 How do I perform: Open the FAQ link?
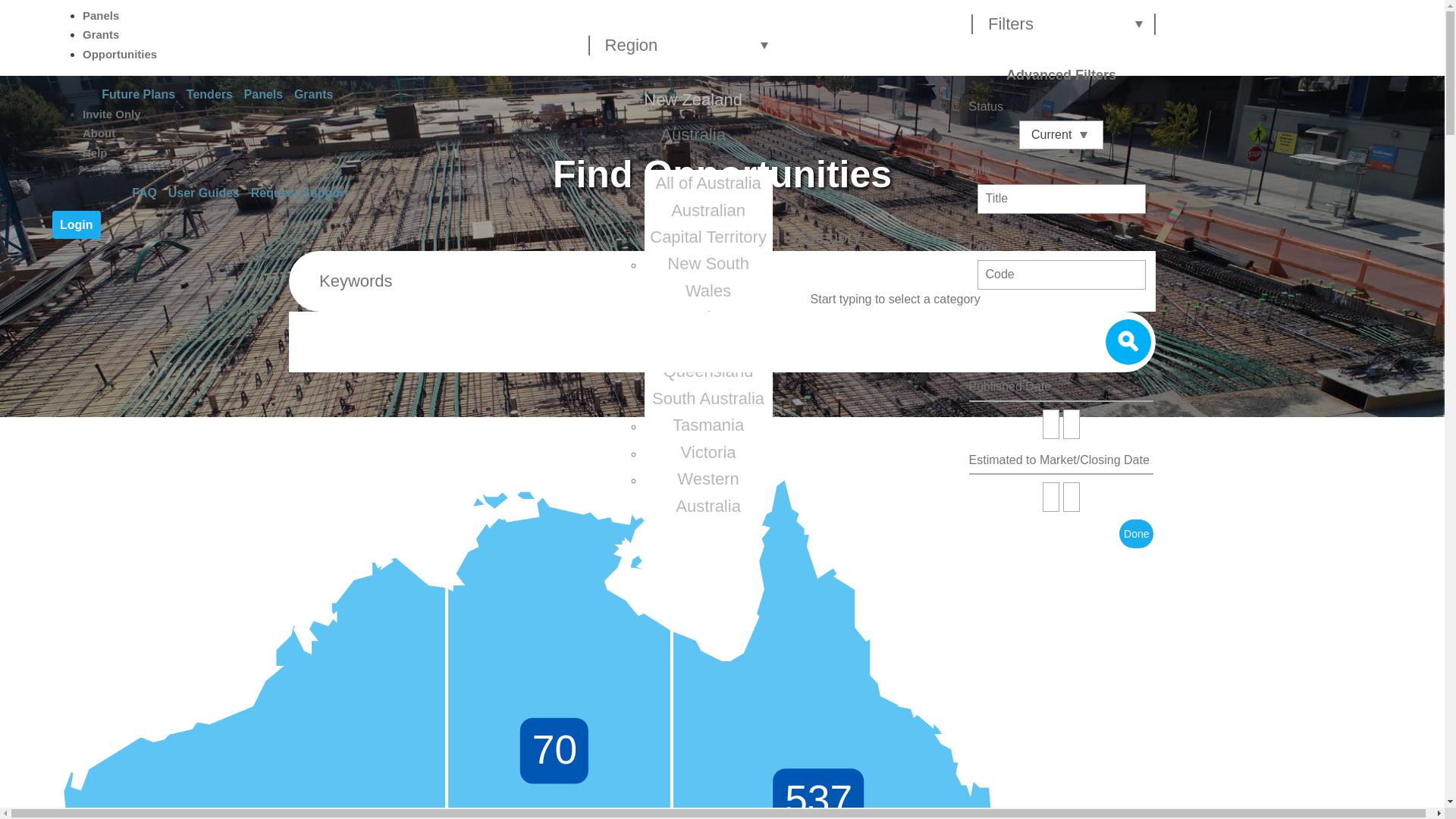pos(144,193)
